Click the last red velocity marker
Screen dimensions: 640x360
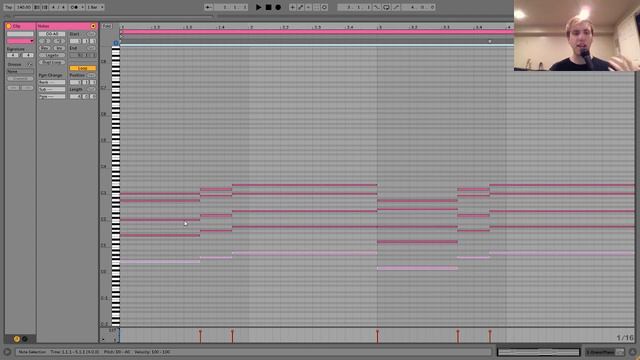coord(490,336)
